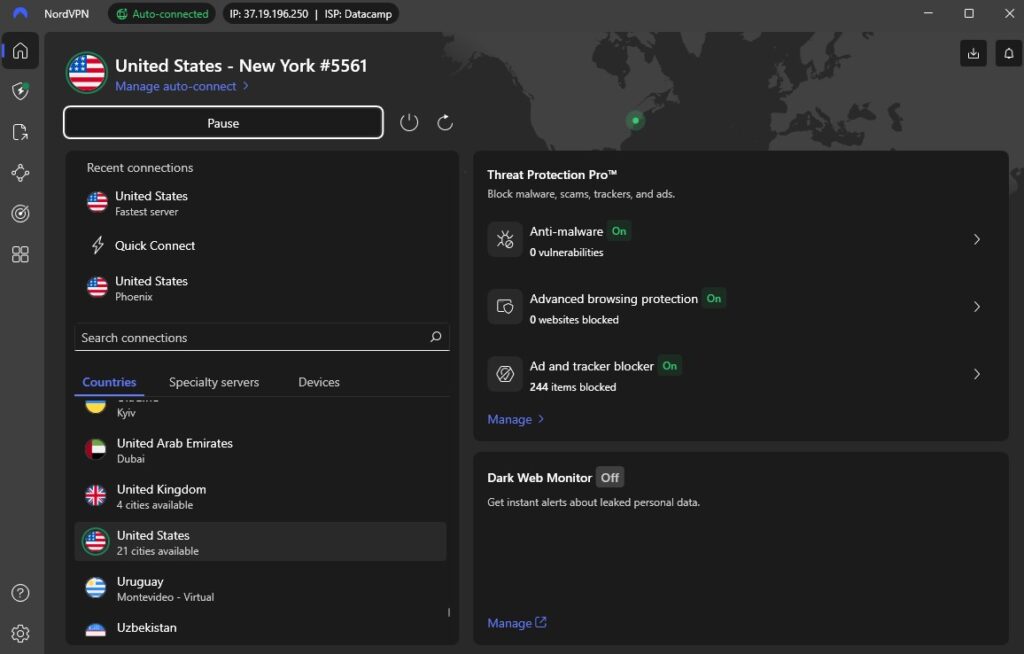
Task: Open the notifications bell icon
Action: 1008,54
